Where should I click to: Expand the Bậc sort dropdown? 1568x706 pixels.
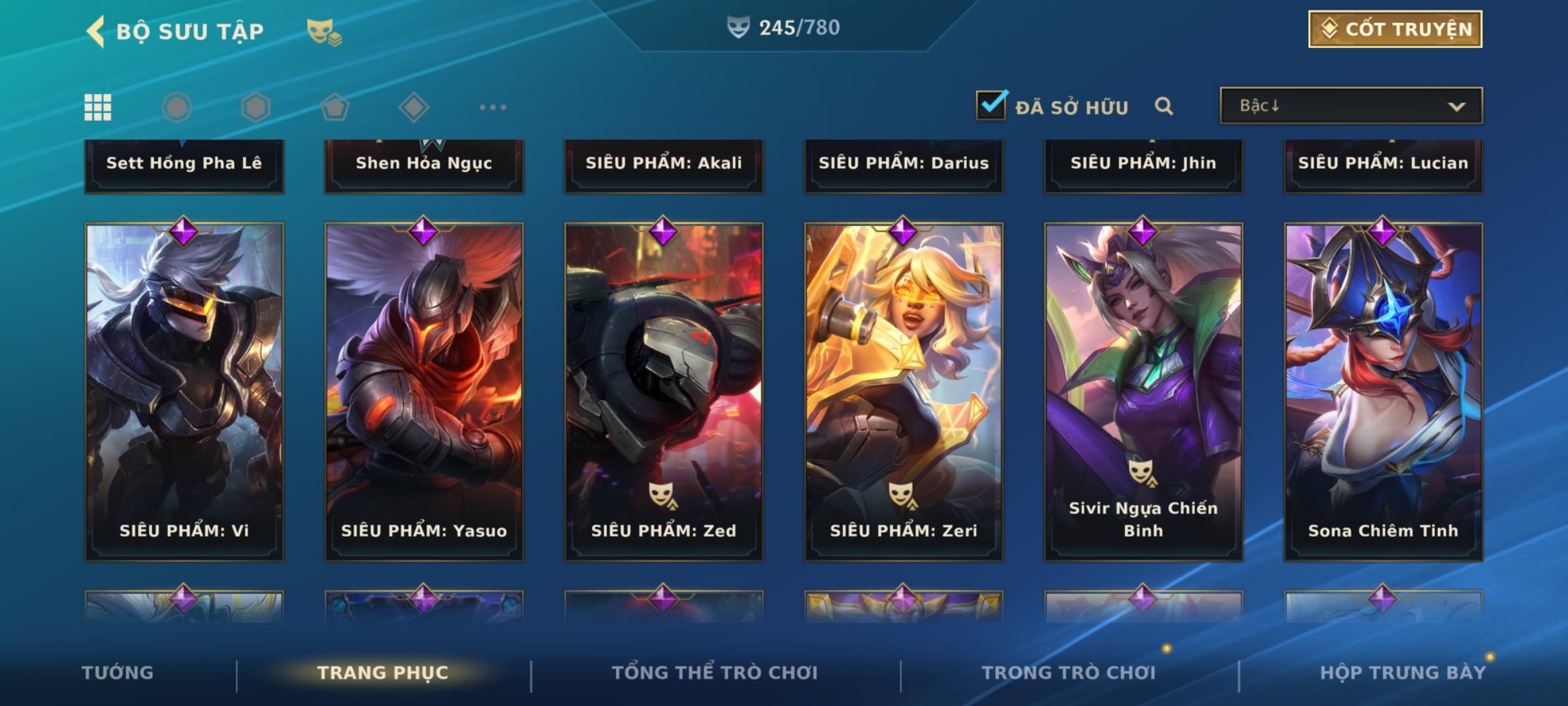1351,105
